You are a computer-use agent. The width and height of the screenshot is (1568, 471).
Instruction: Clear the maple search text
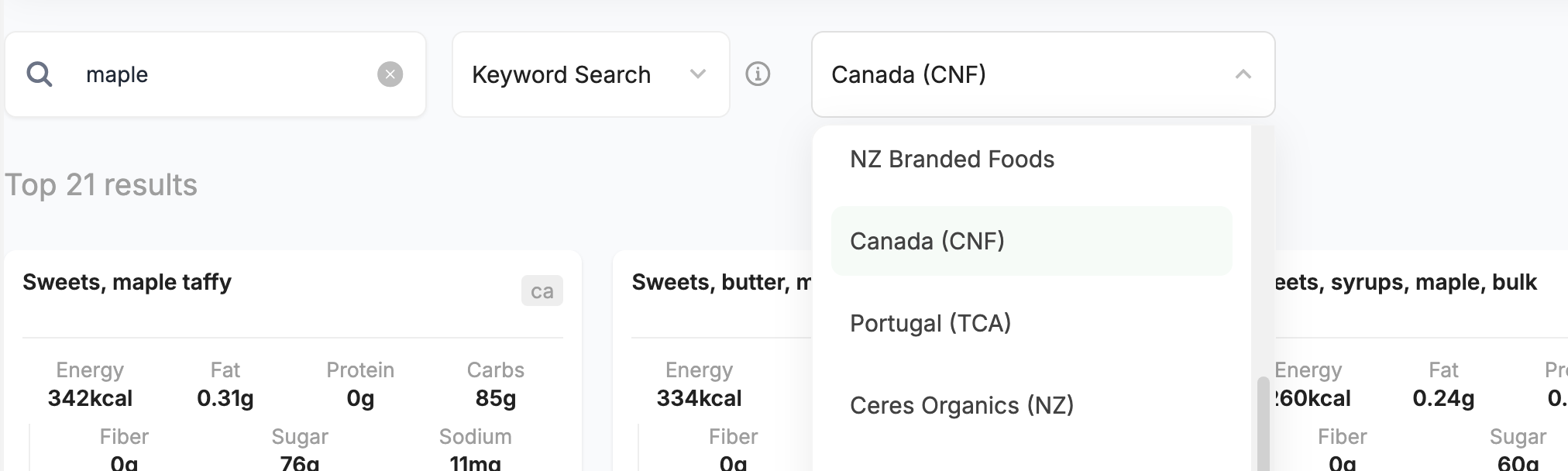(x=390, y=74)
